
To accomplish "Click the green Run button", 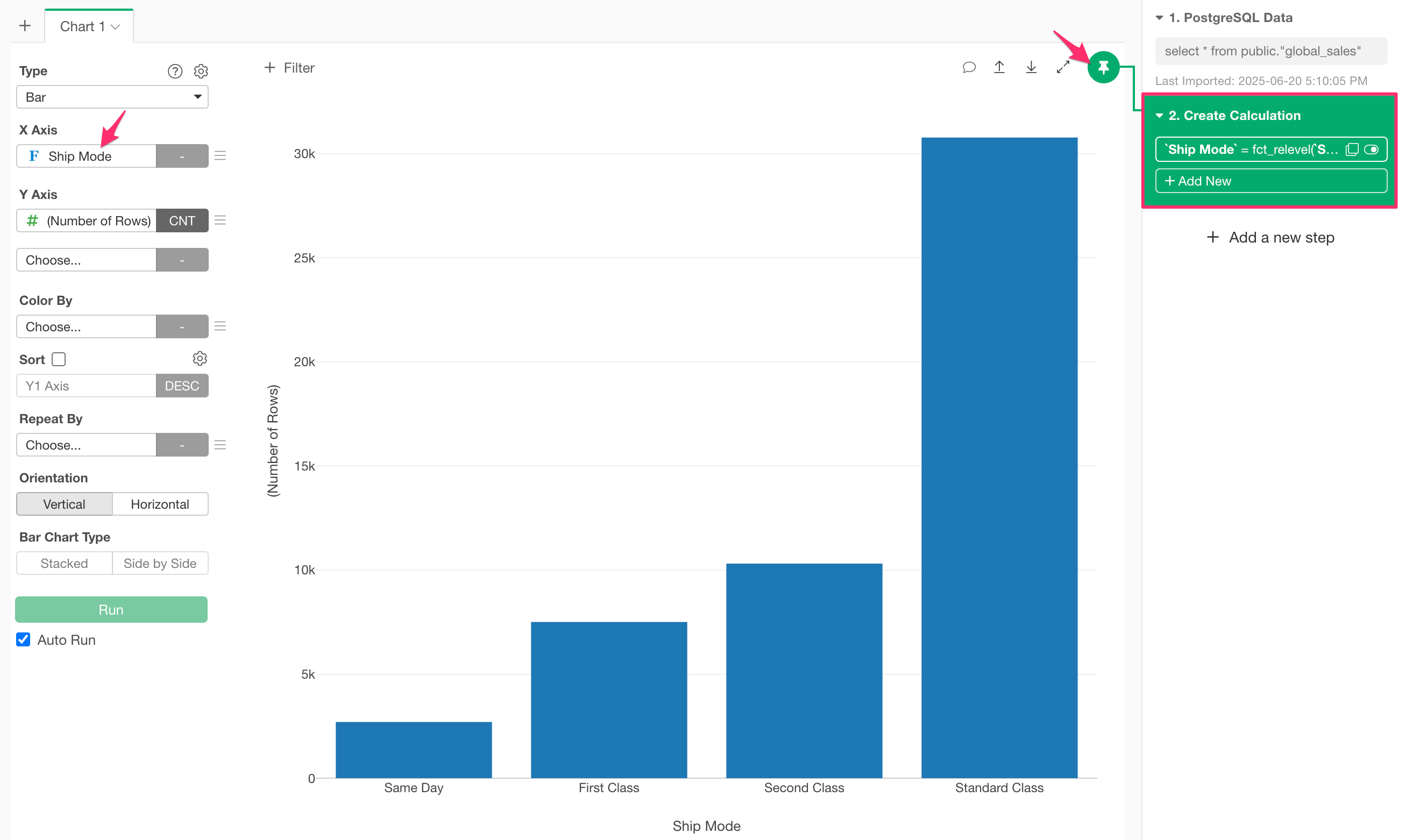I will pos(111,610).
